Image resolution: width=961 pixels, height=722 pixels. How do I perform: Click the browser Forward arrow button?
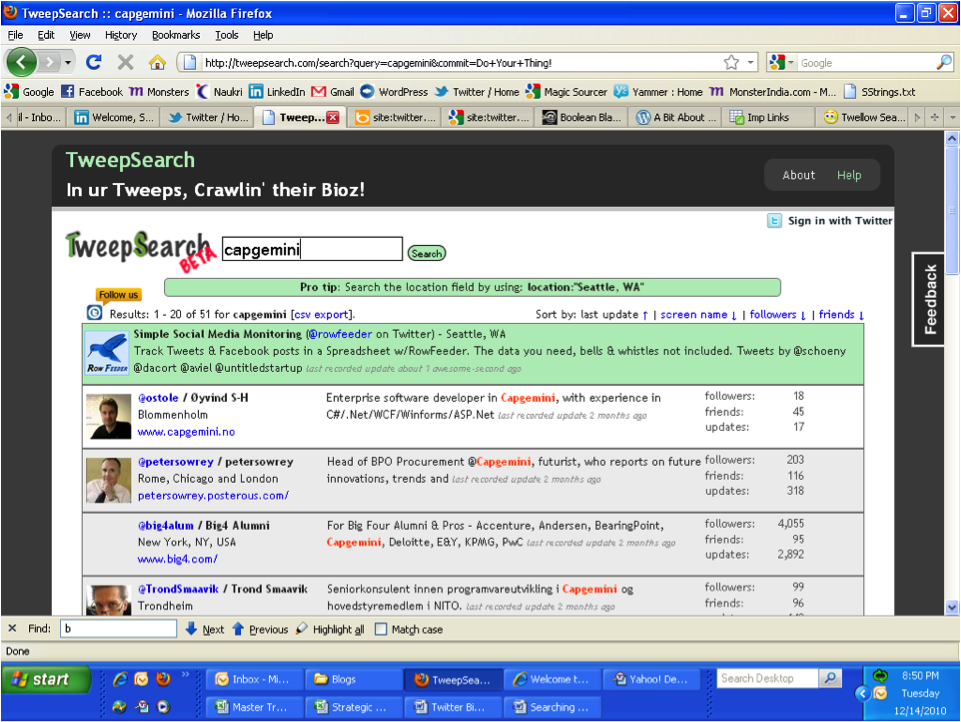[x=50, y=62]
